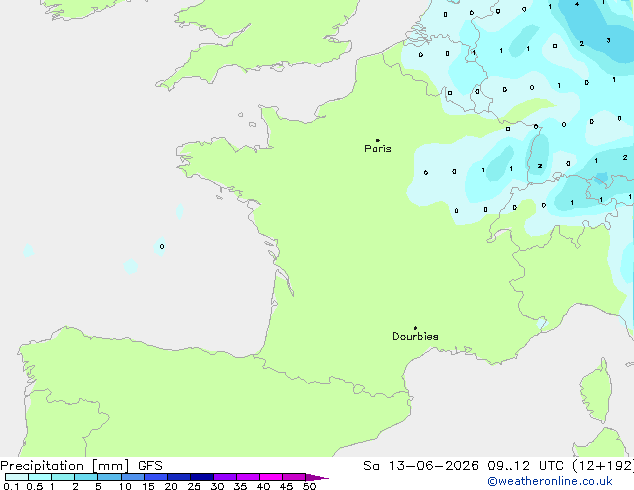Select the 2–5 mm legend swatch
The height and width of the screenshot is (490, 634).
(86, 477)
